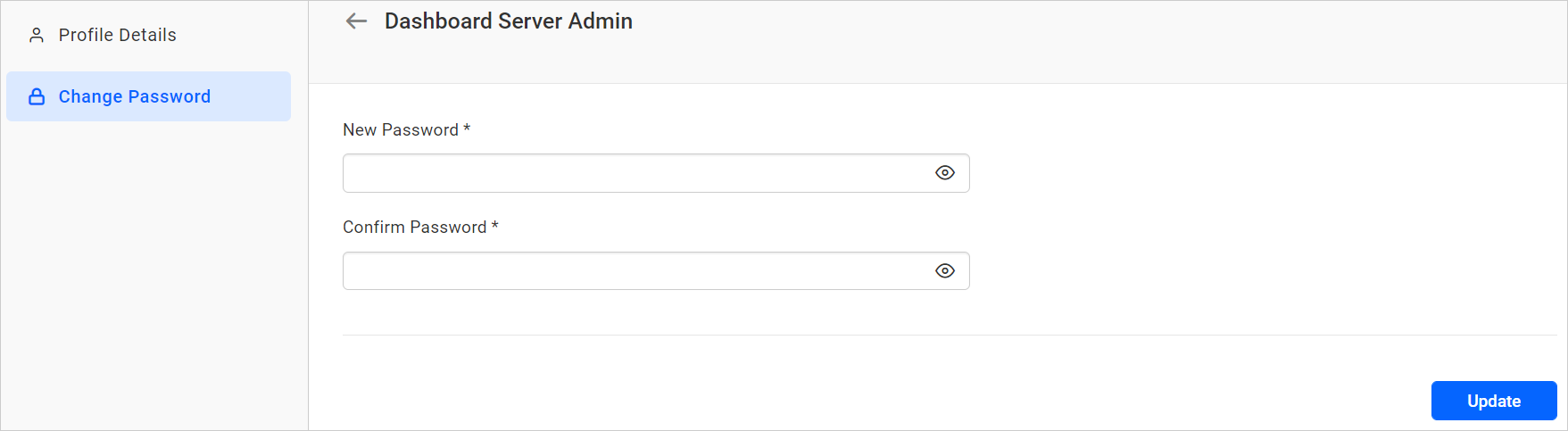Image resolution: width=1568 pixels, height=431 pixels.
Task: Open the Profile Details section
Action: (117, 35)
